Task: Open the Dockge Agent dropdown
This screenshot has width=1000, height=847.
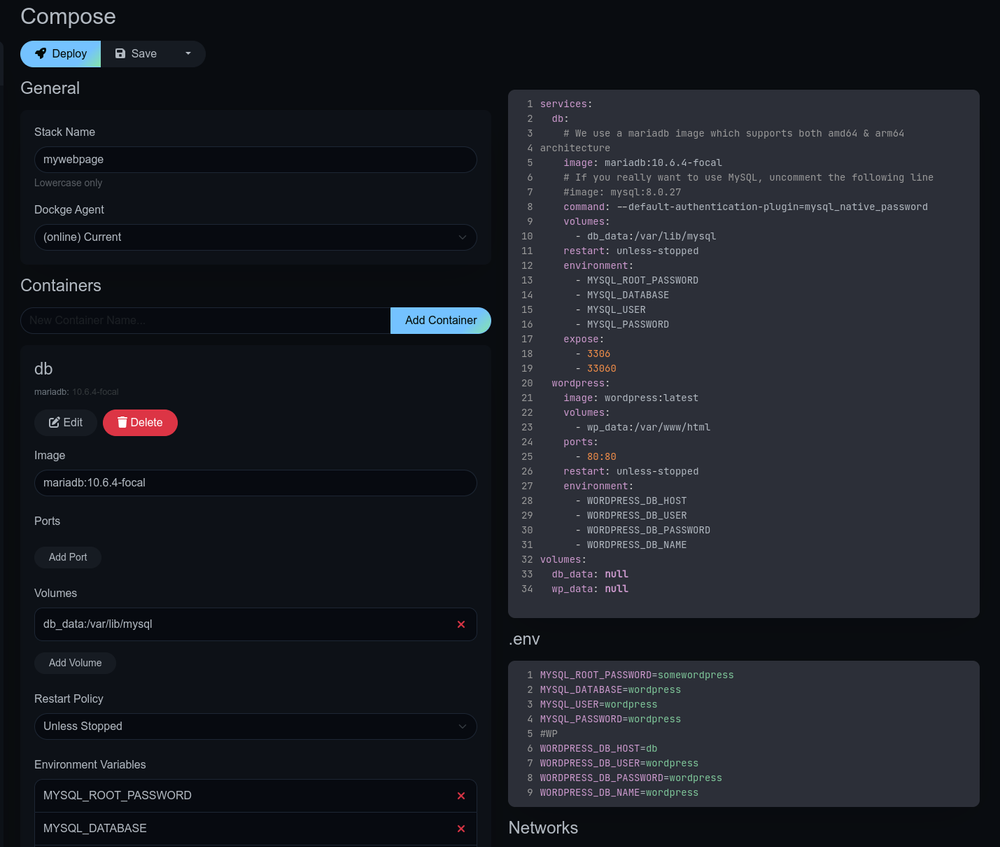Action: click(x=255, y=237)
